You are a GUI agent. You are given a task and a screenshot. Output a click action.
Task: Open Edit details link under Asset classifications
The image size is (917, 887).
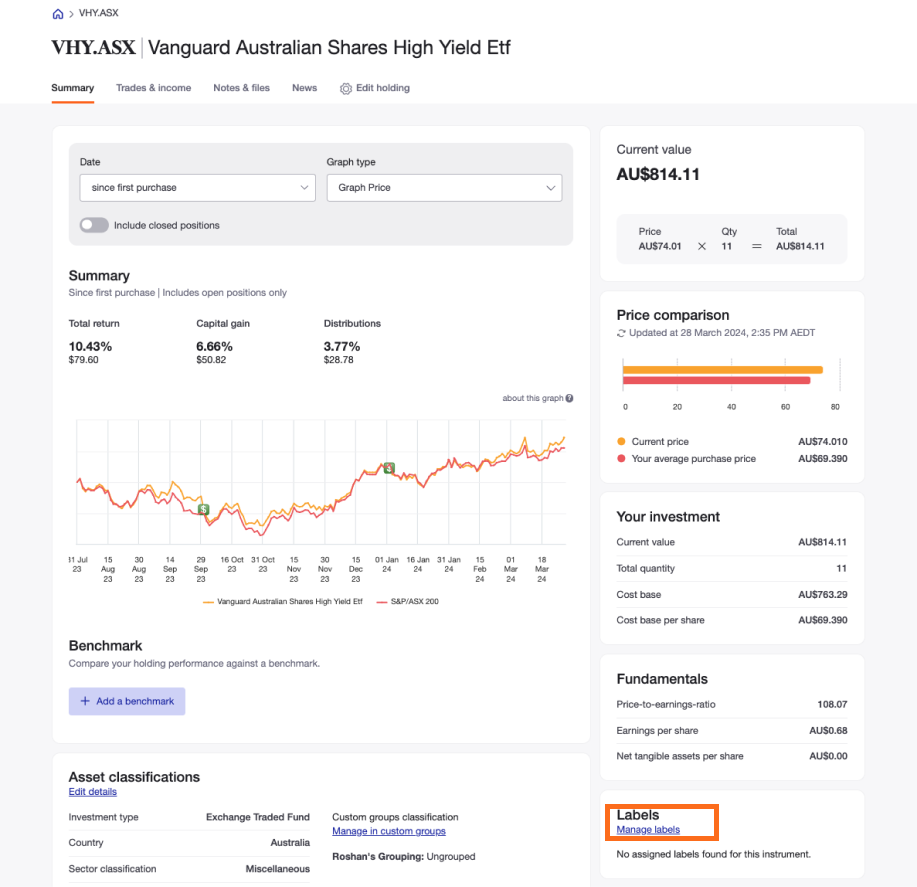click(x=92, y=792)
